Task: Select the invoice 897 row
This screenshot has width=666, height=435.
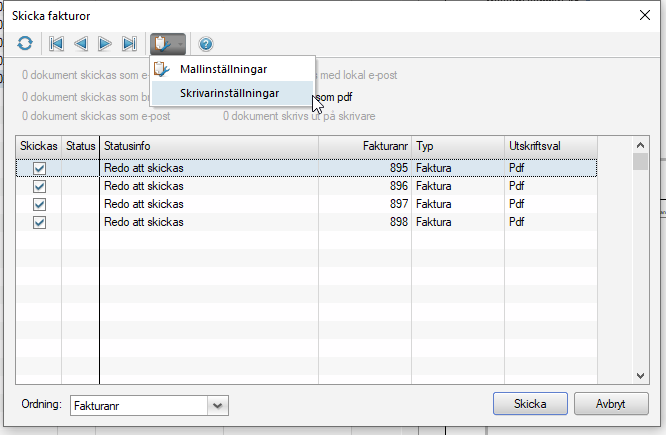Action: point(300,204)
